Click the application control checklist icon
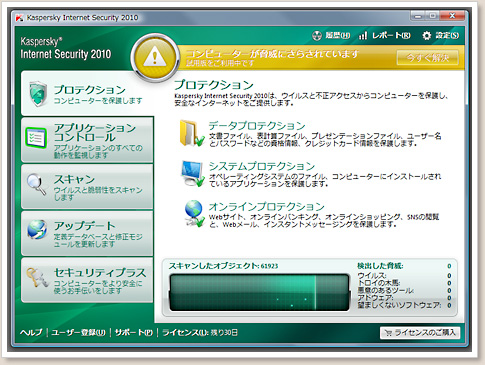This screenshot has height=365, width=485. [x=36, y=138]
